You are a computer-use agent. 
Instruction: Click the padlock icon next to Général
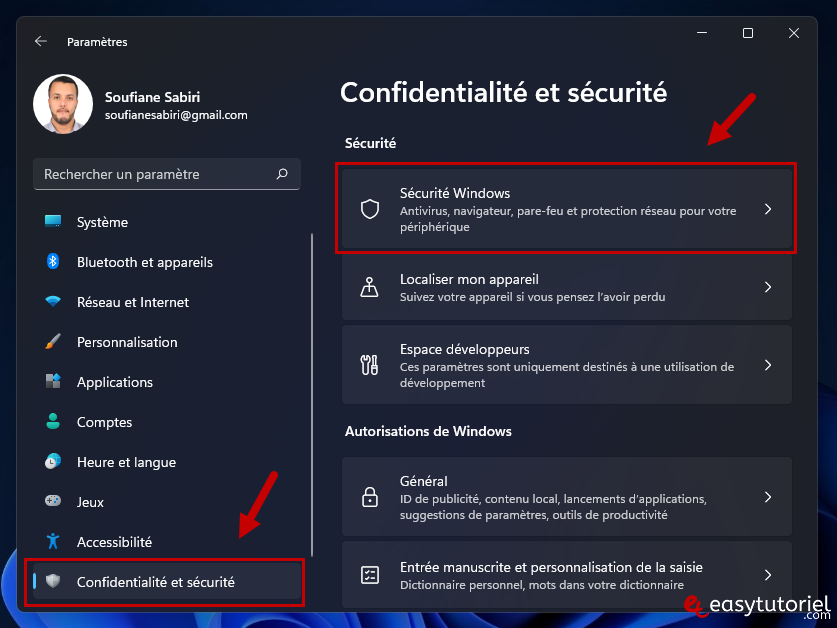click(x=369, y=497)
